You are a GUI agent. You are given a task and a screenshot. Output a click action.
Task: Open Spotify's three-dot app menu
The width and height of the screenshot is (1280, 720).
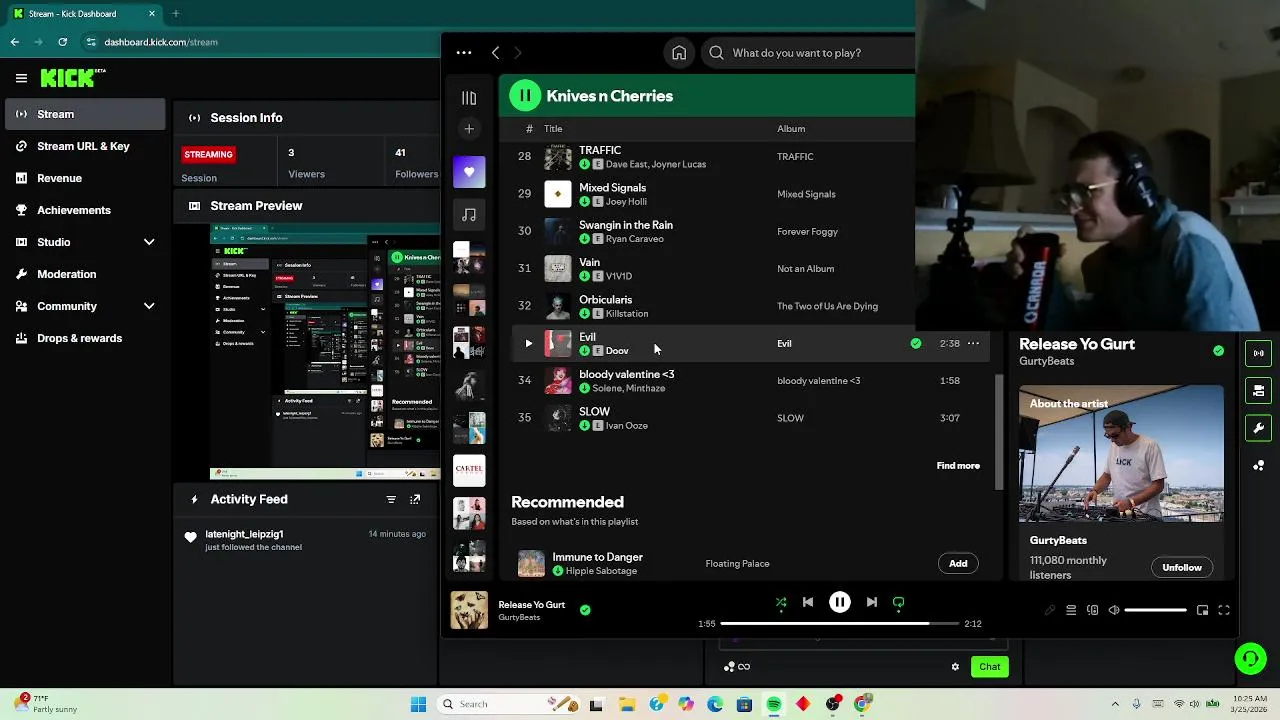[x=464, y=53]
